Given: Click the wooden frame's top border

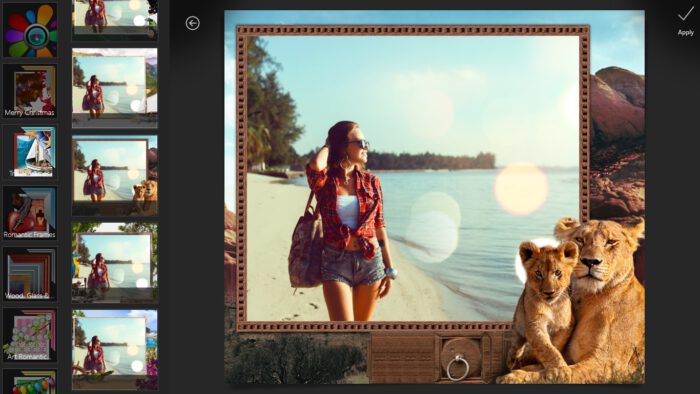Looking at the screenshot, I should pos(413,31).
